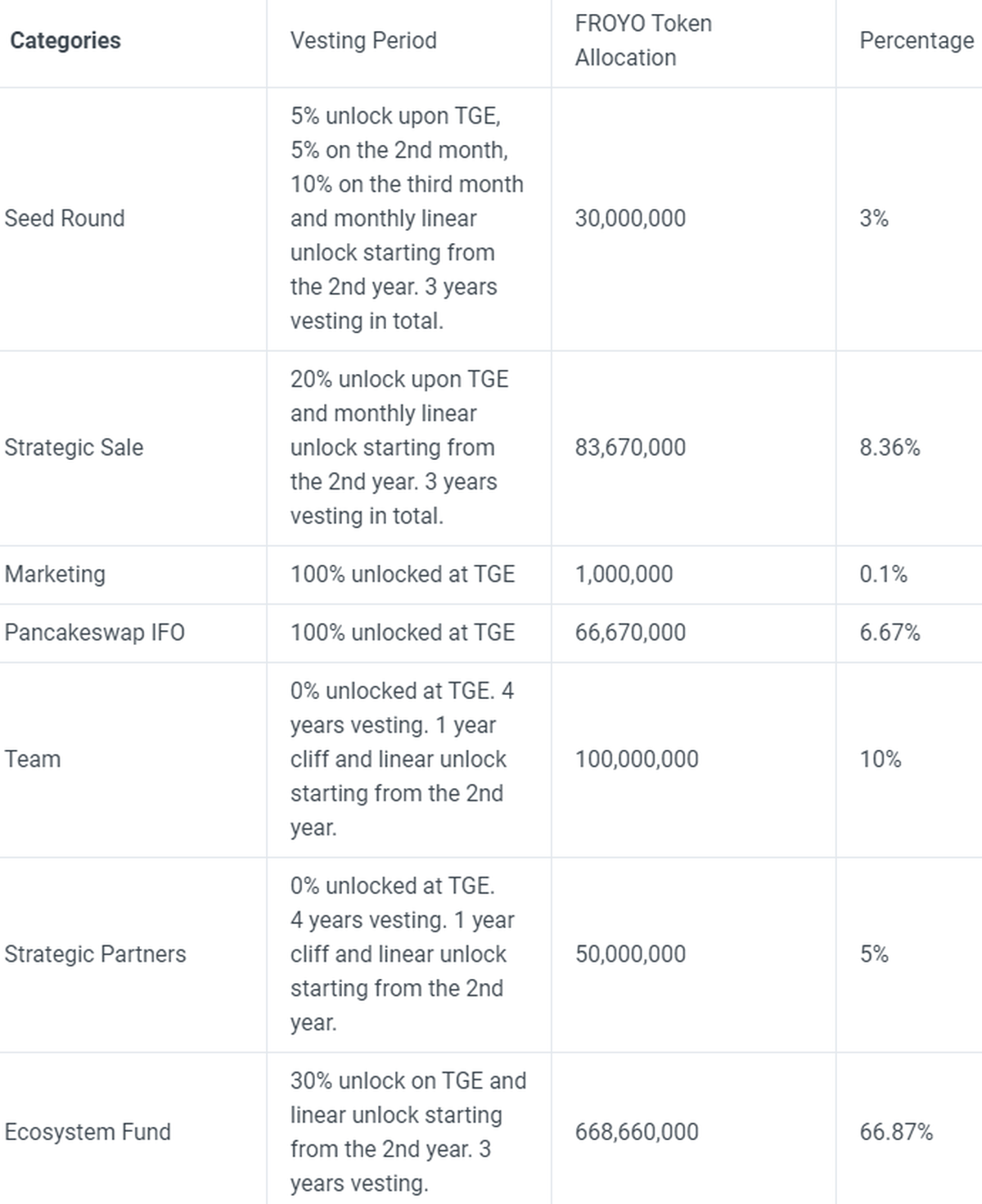The image size is (982, 1204).
Task: Click the Seed Round vesting description
Action: pyautogui.click(x=407, y=219)
